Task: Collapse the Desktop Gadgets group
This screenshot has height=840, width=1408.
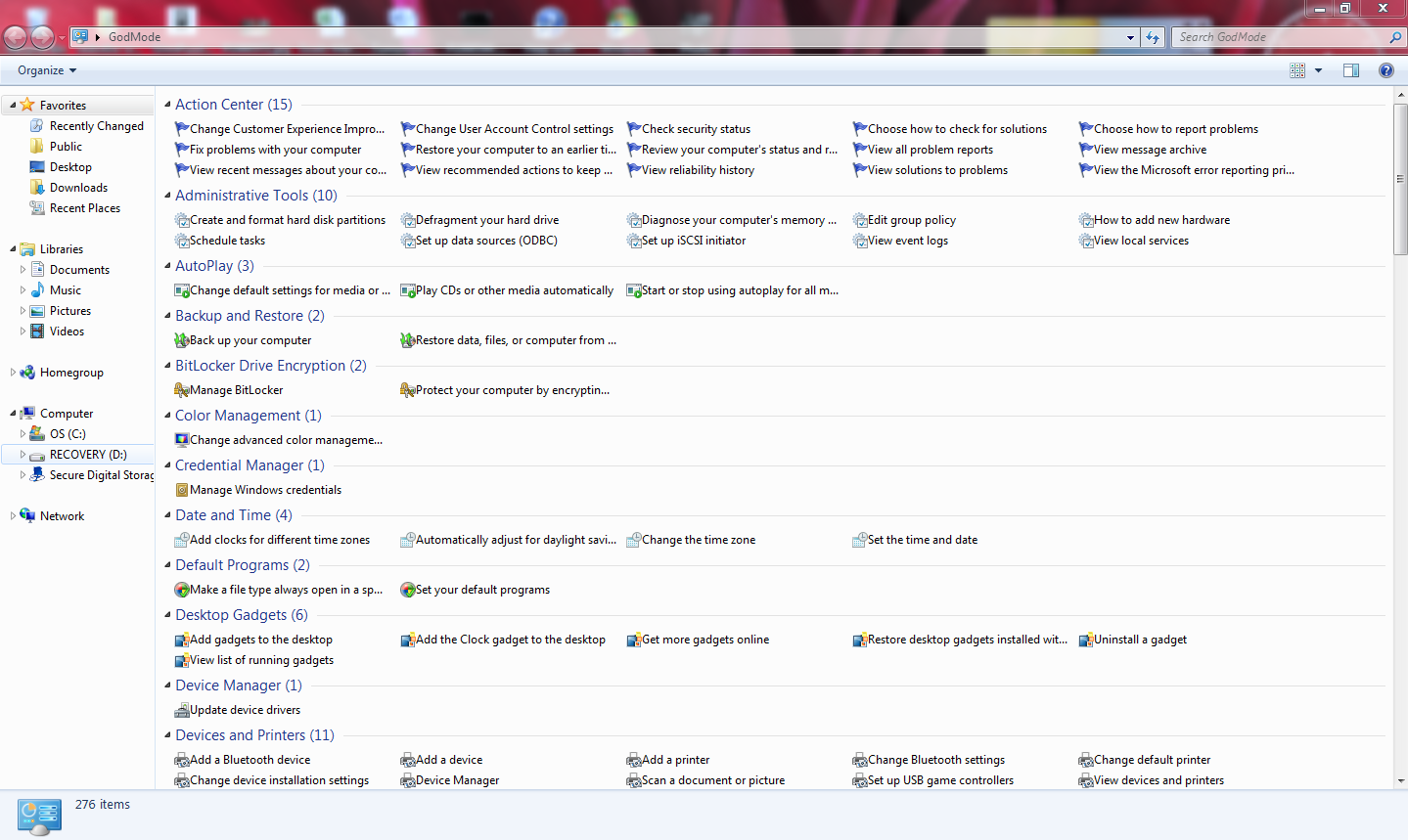Action: click(167, 615)
